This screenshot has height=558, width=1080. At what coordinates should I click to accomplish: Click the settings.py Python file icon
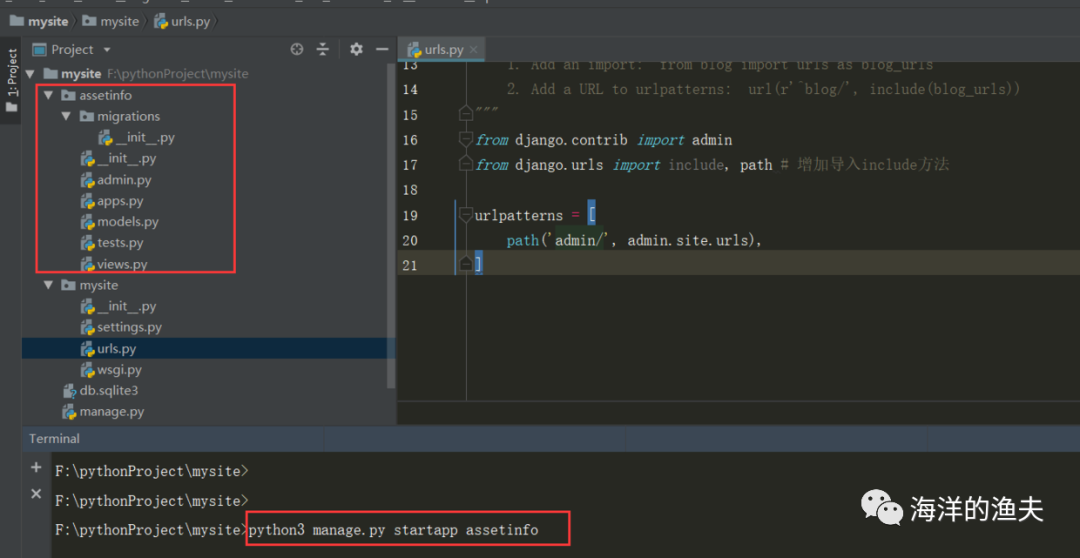[87, 327]
